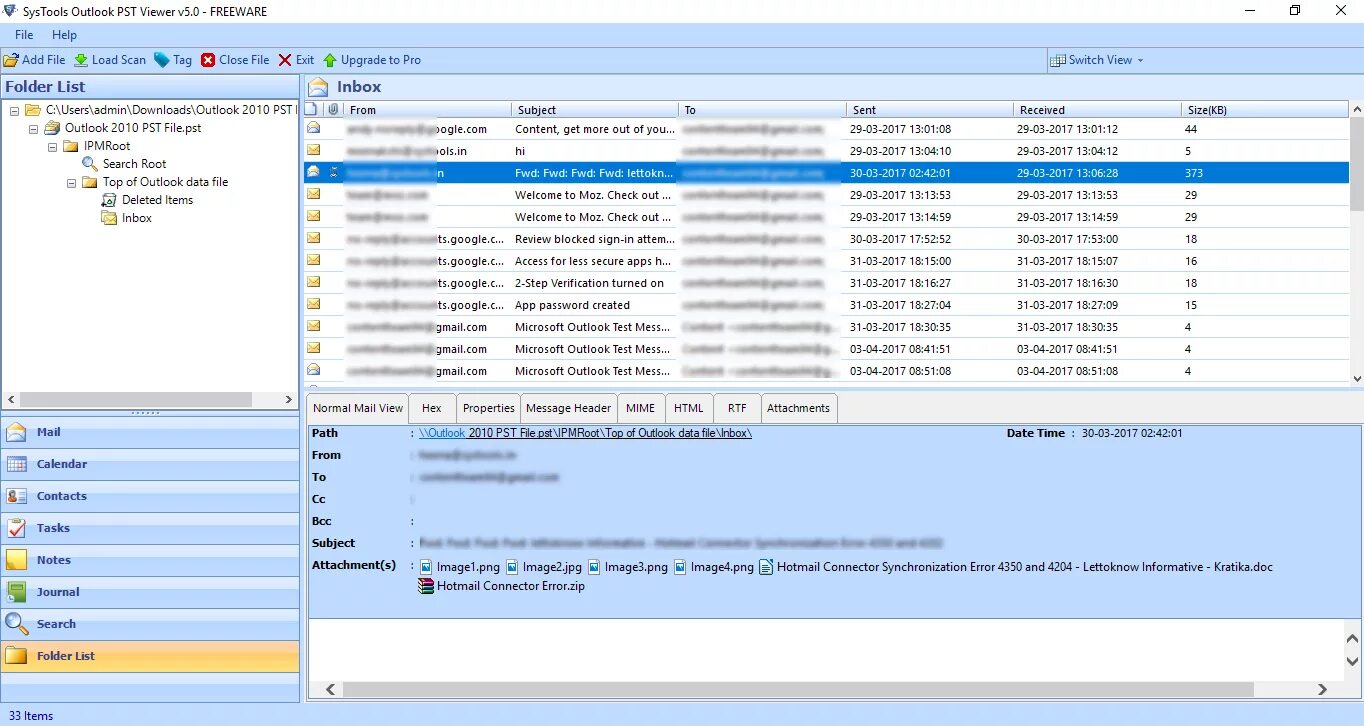Click the envelope icon of the selected Fwd email

pos(313,173)
